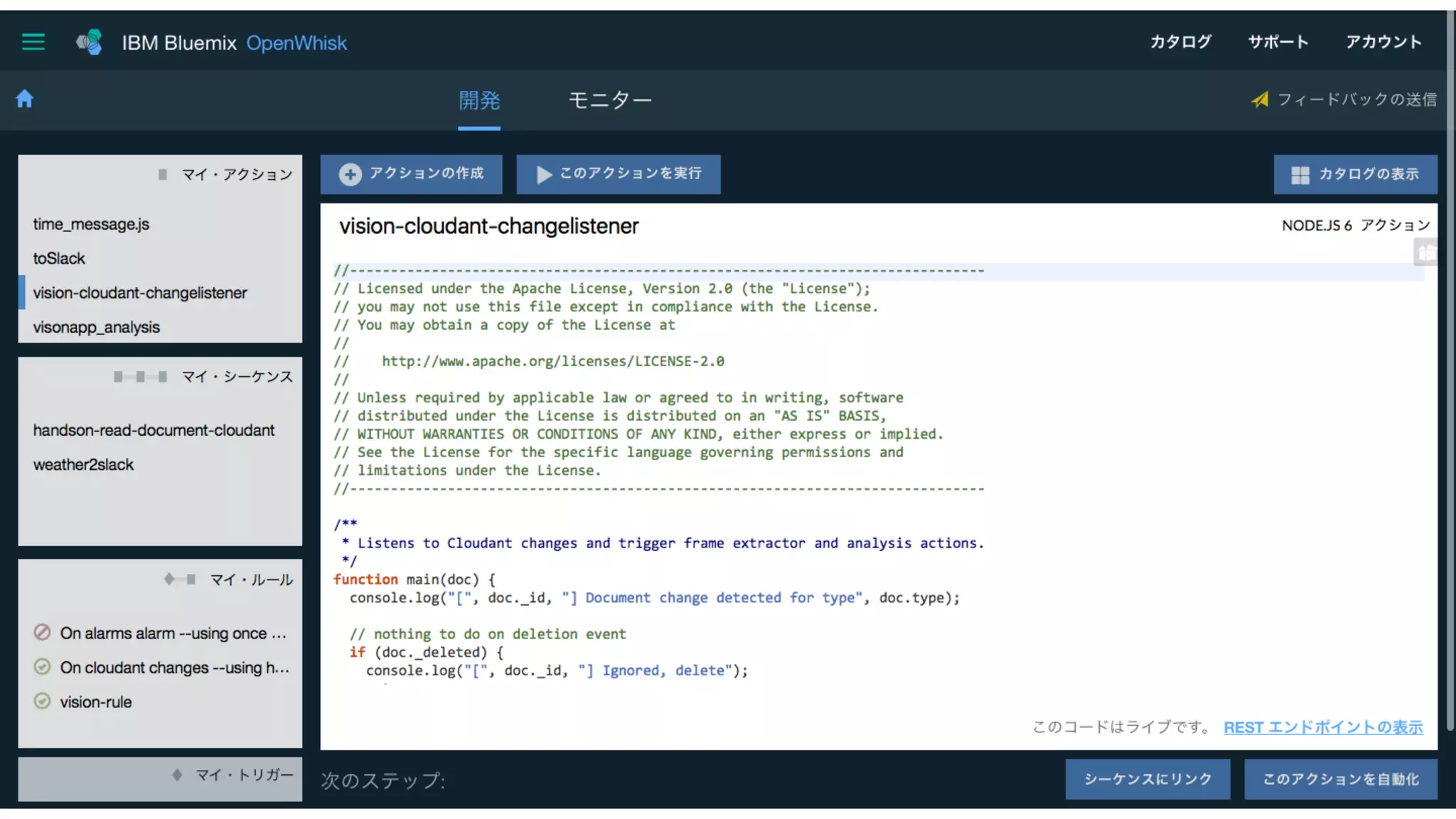Click the home icon
The width and height of the screenshot is (1456, 819).
point(25,99)
